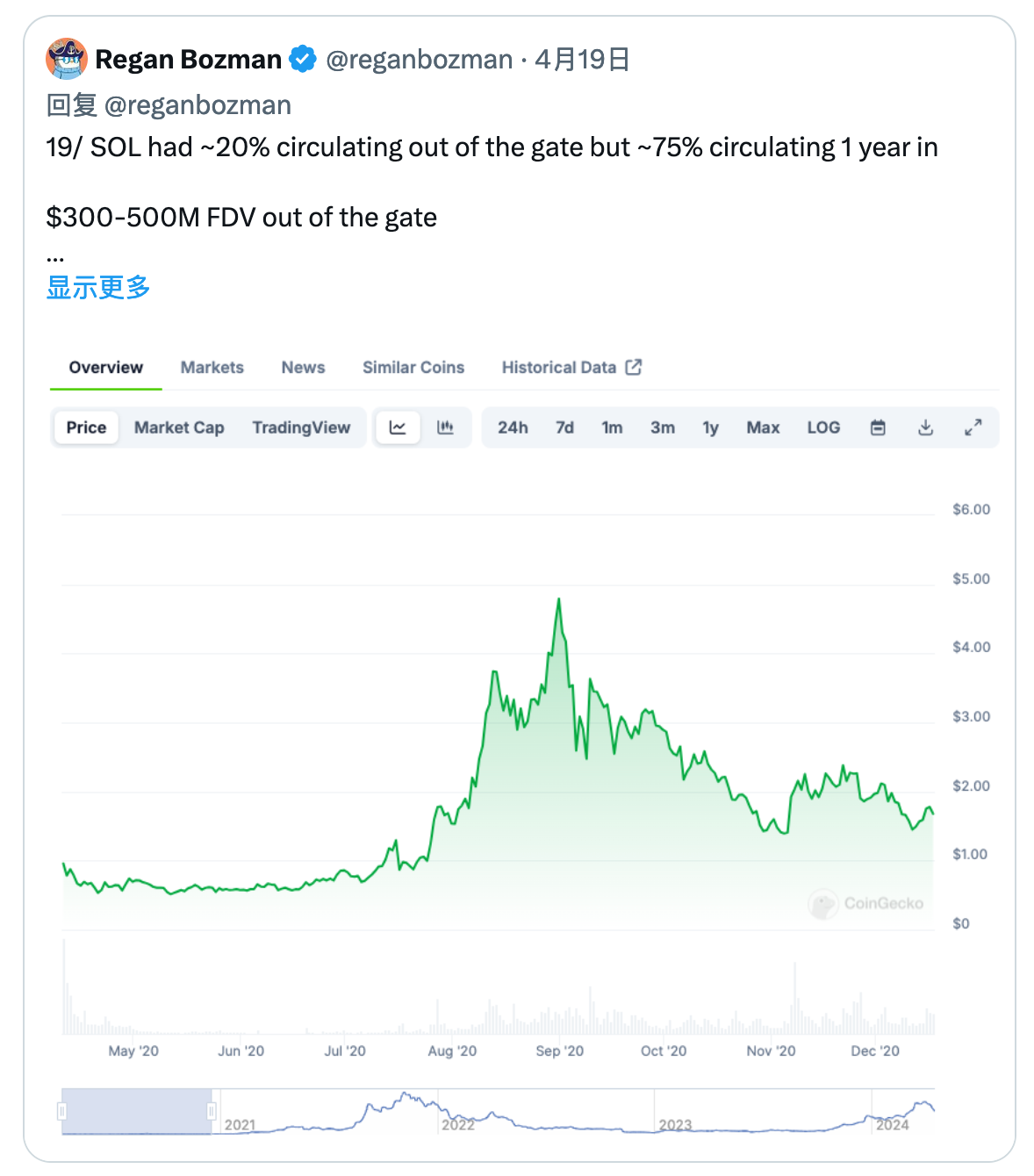The width and height of the screenshot is (1034, 1176).
Task: Choose the 1y time range
Action: tap(710, 427)
